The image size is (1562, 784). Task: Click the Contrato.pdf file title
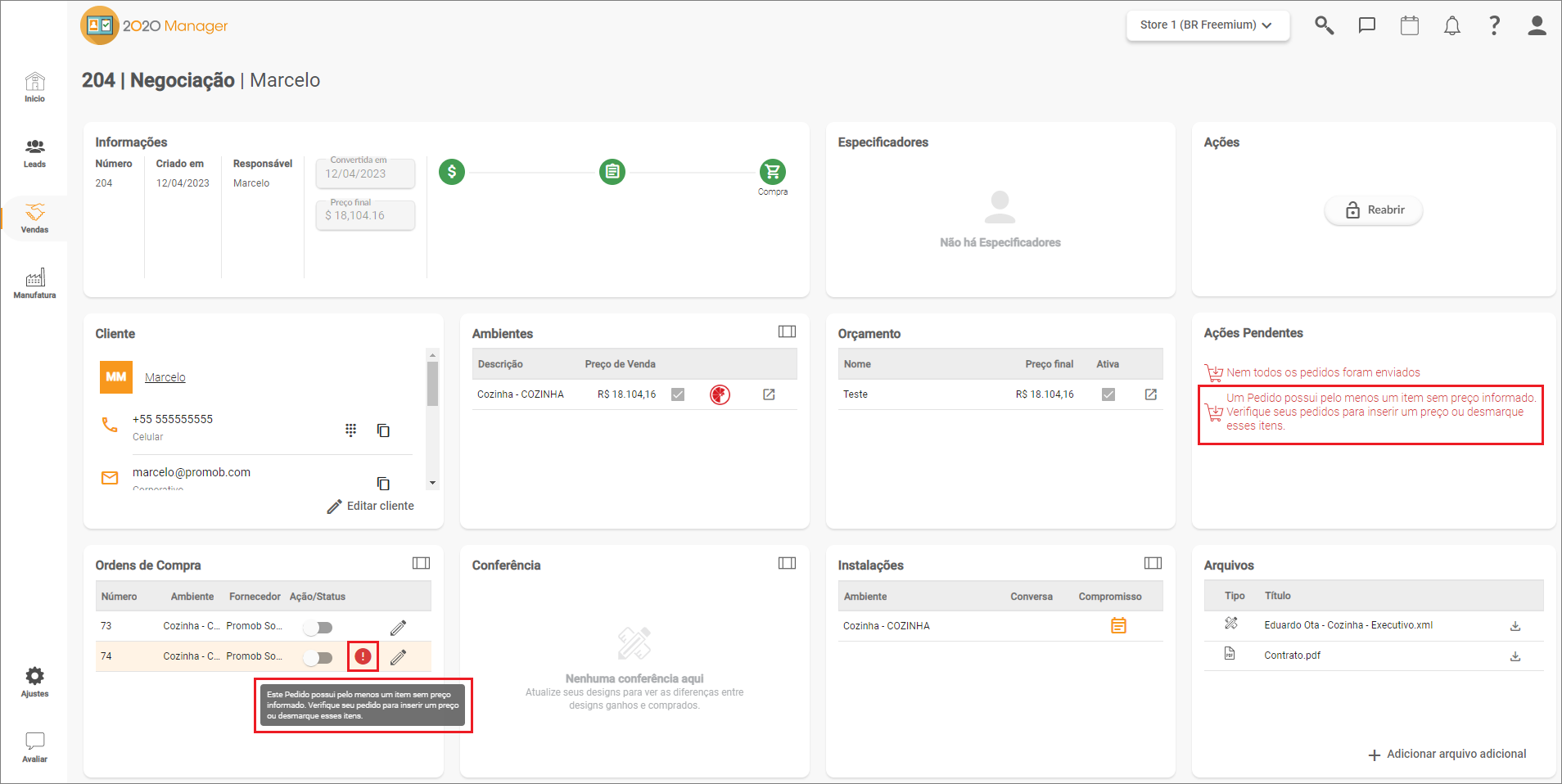1292,656
